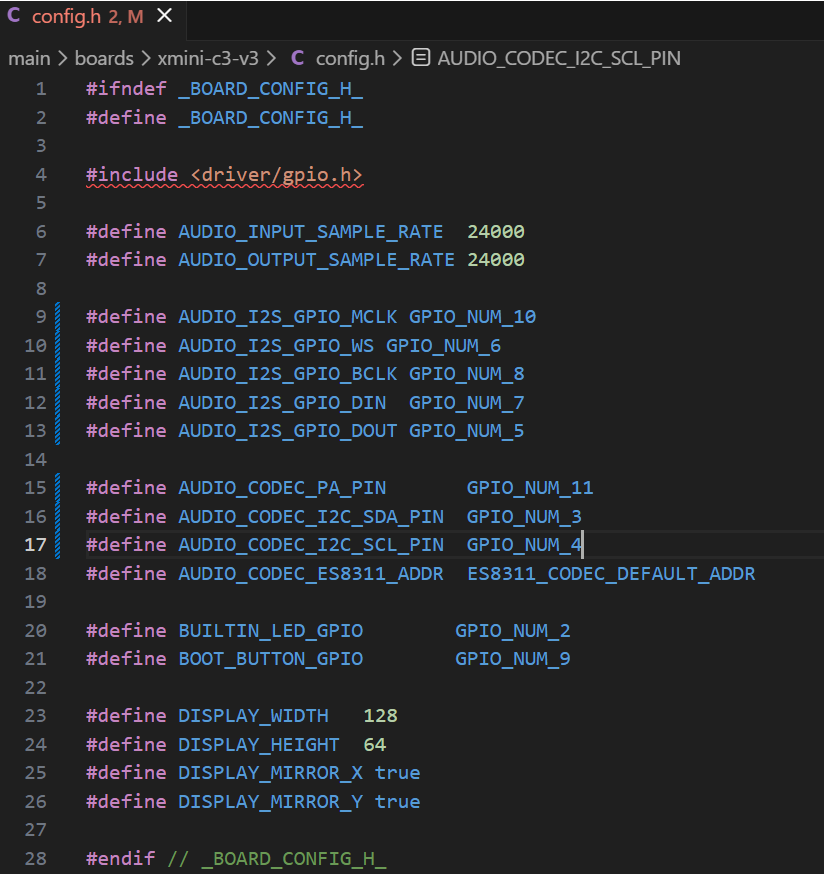Click config.h in the breadcrumb path
This screenshot has width=824, height=874.
350,58
